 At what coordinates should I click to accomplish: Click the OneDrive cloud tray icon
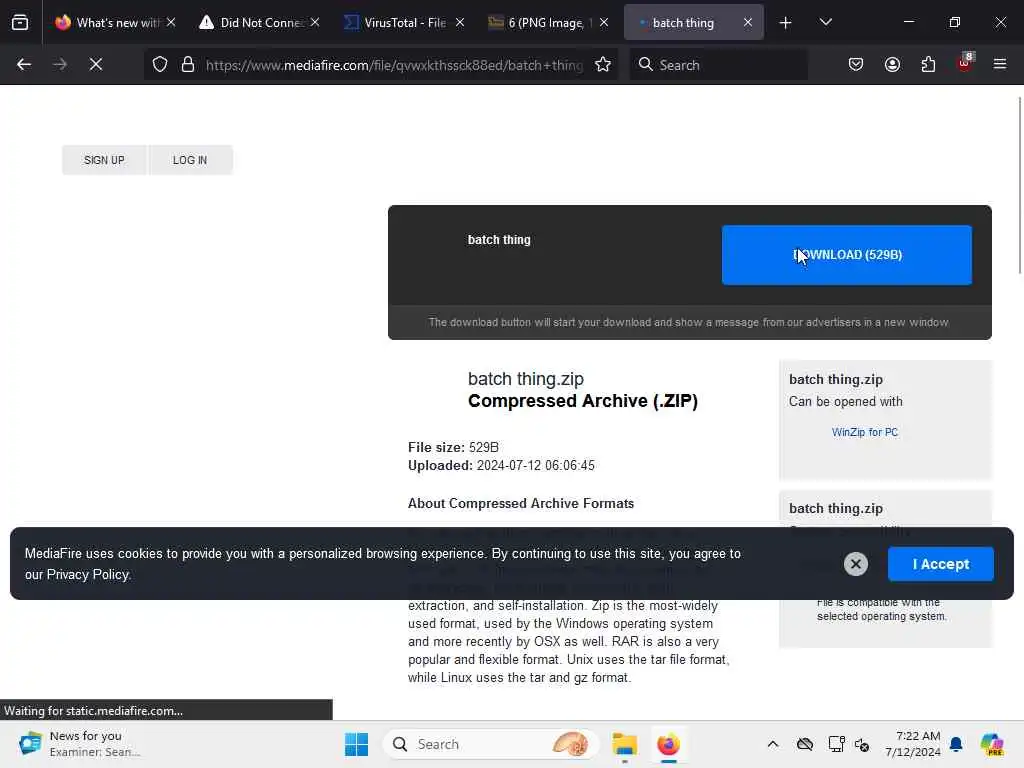click(805, 744)
